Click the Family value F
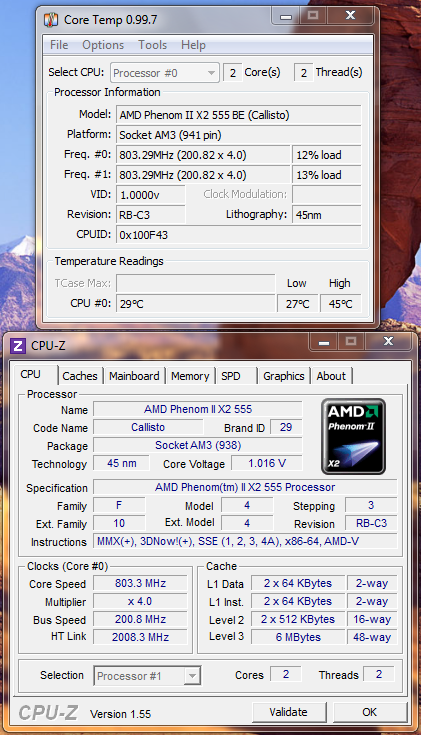This screenshot has width=421, height=735. tap(119, 505)
